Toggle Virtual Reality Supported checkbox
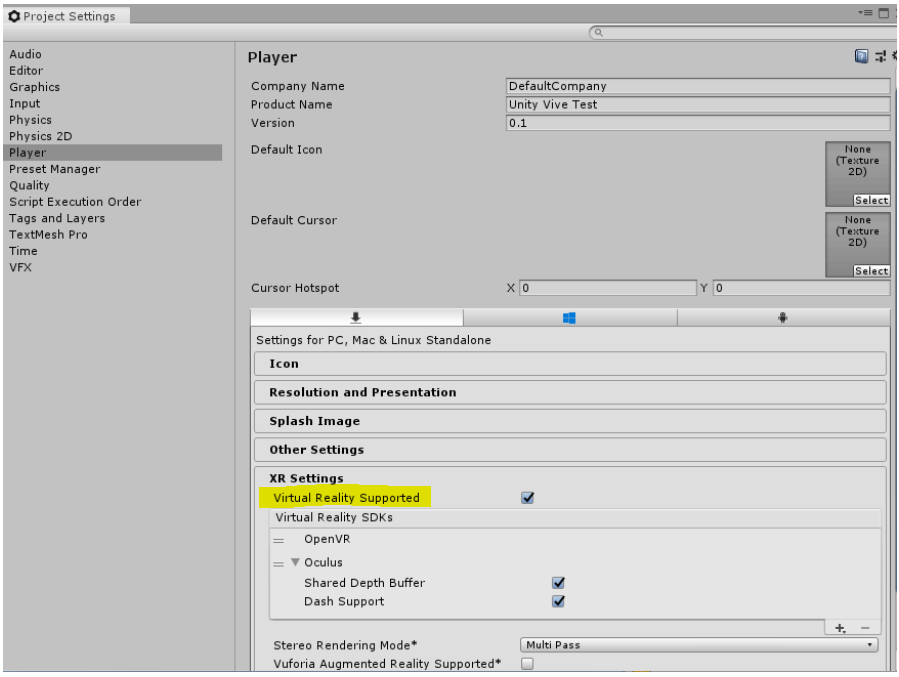 528,498
